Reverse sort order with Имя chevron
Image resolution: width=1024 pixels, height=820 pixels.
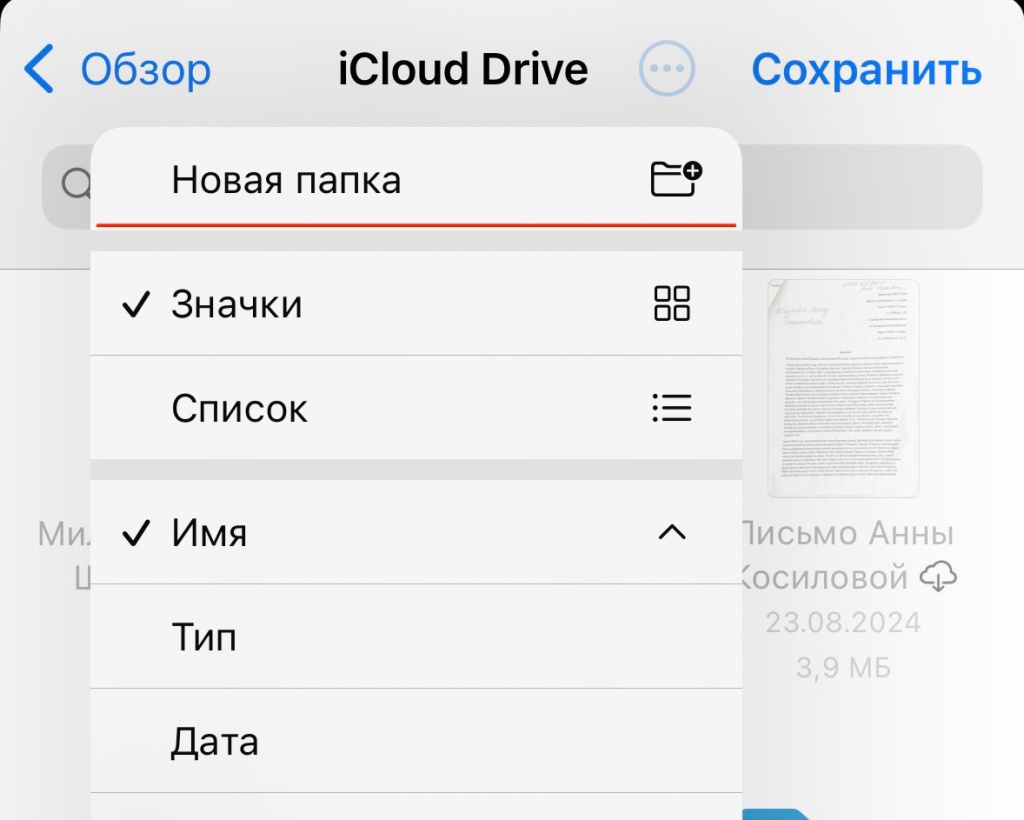[x=672, y=533]
